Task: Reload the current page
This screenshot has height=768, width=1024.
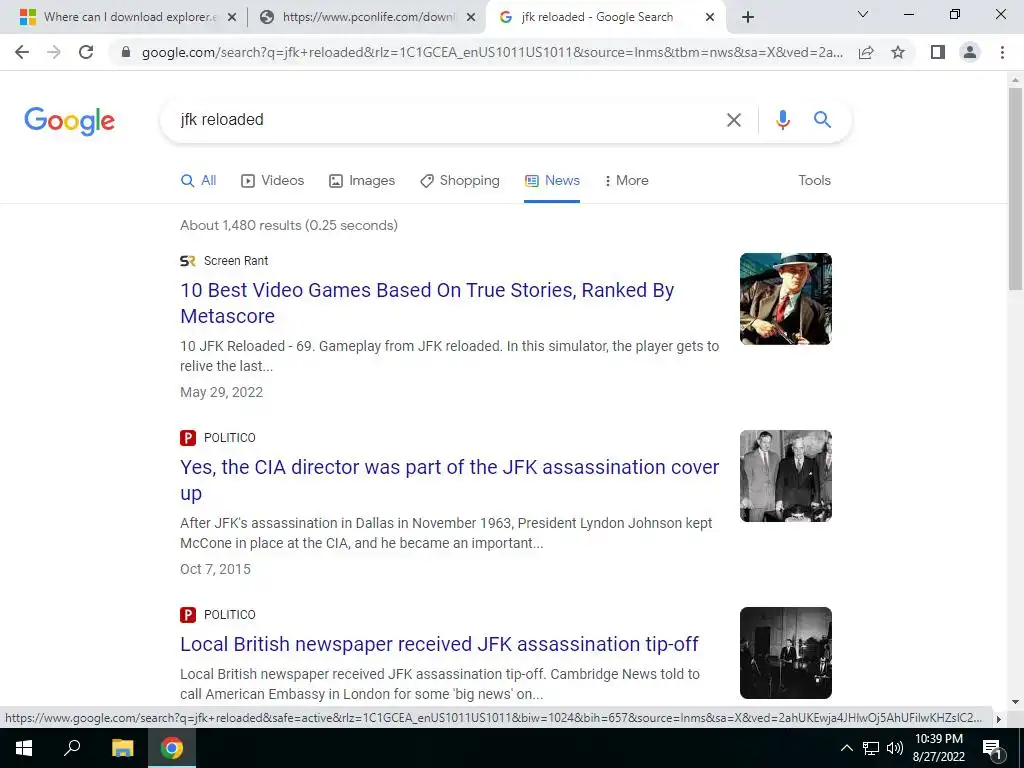Action: coord(86,52)
